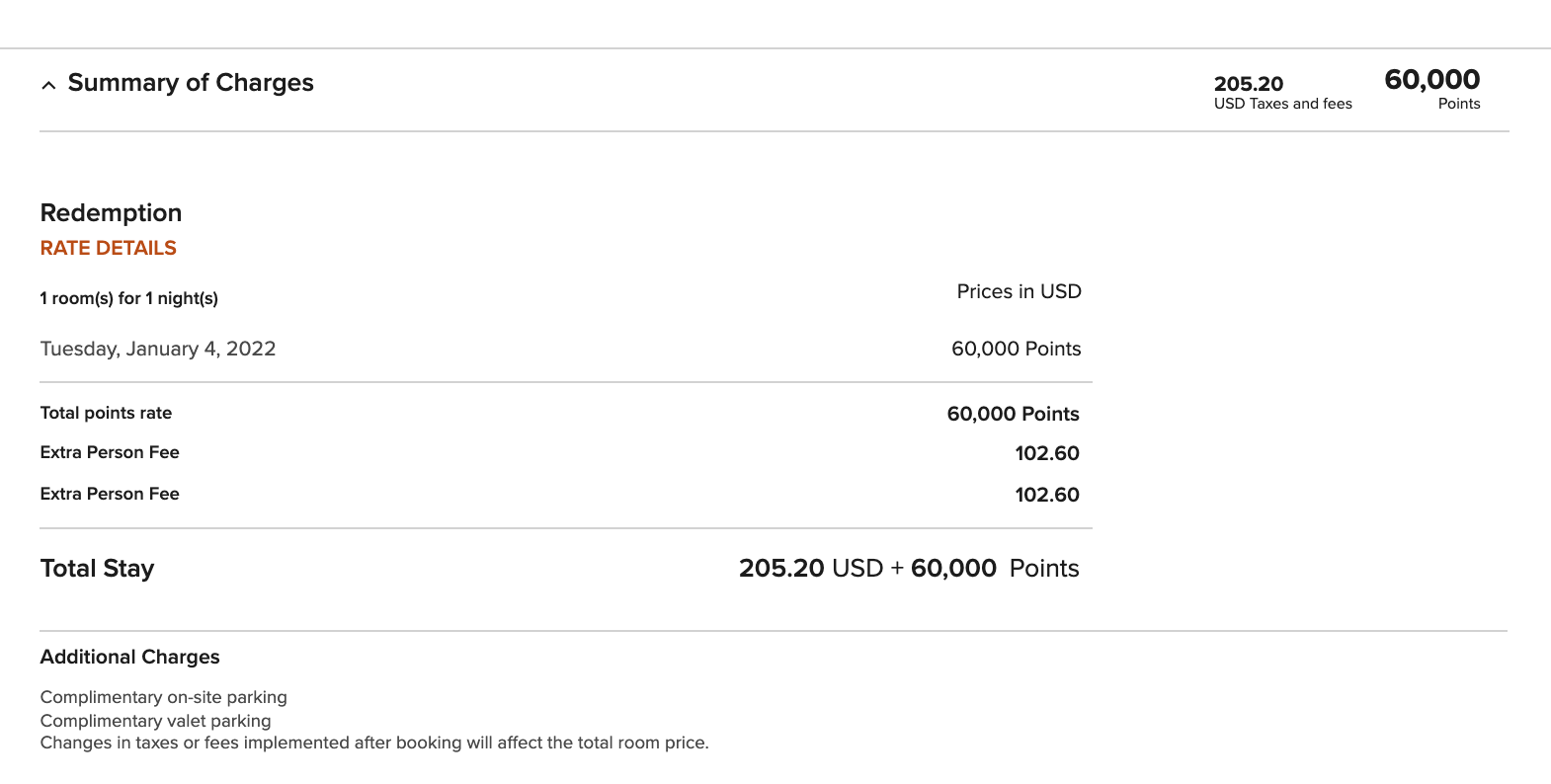Open the RATE DETAILS link
1551x784 pixels.
109,248
